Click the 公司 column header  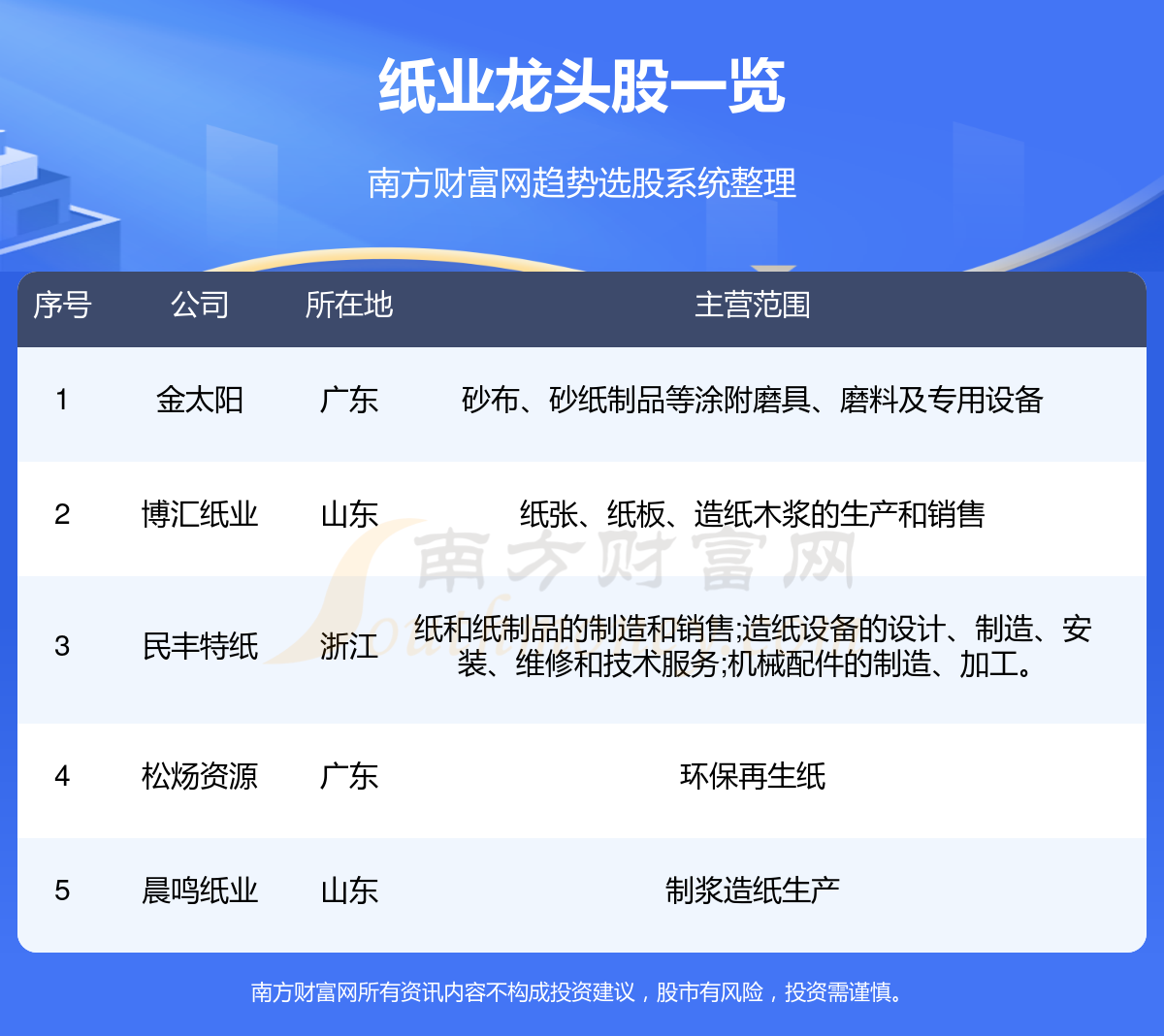tap(200, 306)
